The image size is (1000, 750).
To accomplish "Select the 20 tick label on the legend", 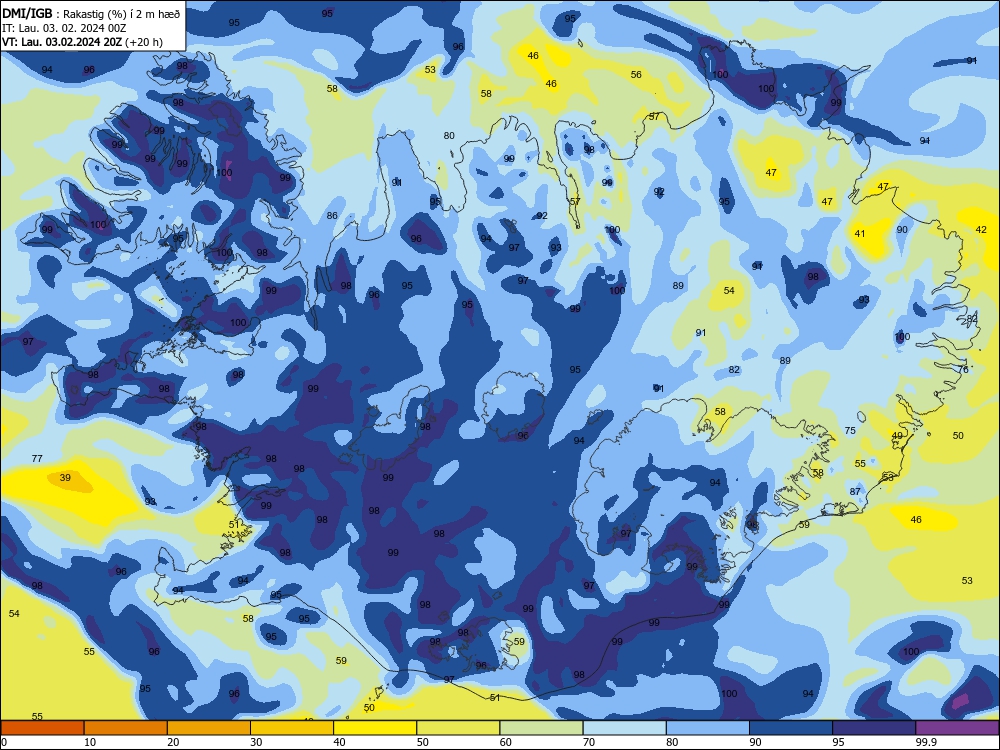I will click(x=173, y=742).
